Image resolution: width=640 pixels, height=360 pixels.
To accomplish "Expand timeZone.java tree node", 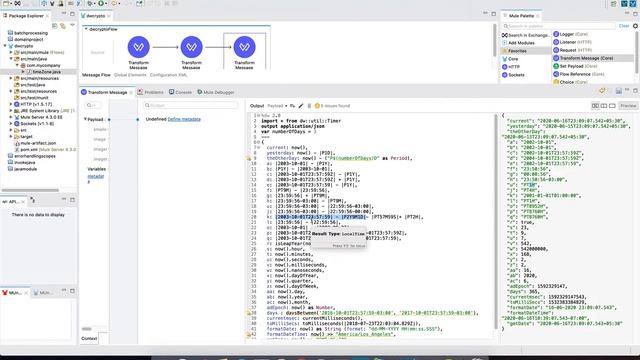I will [x=23, y=72].
